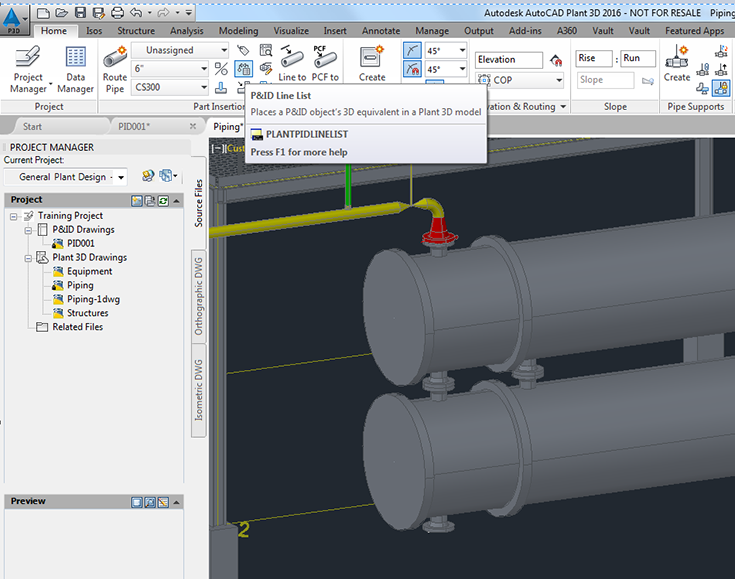Click the Save icon in Quick Access

[80, 13]
